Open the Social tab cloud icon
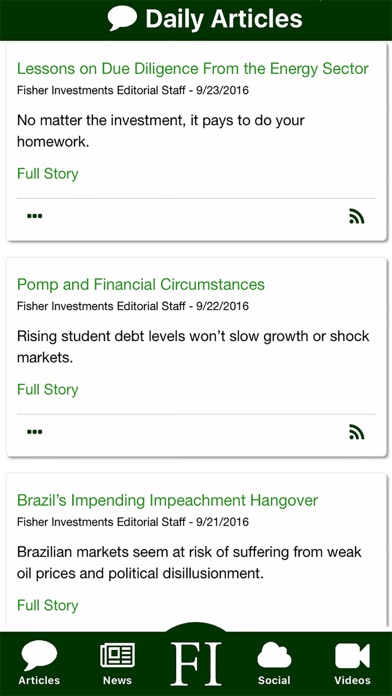The image size is (392, 696). point(274,655)
